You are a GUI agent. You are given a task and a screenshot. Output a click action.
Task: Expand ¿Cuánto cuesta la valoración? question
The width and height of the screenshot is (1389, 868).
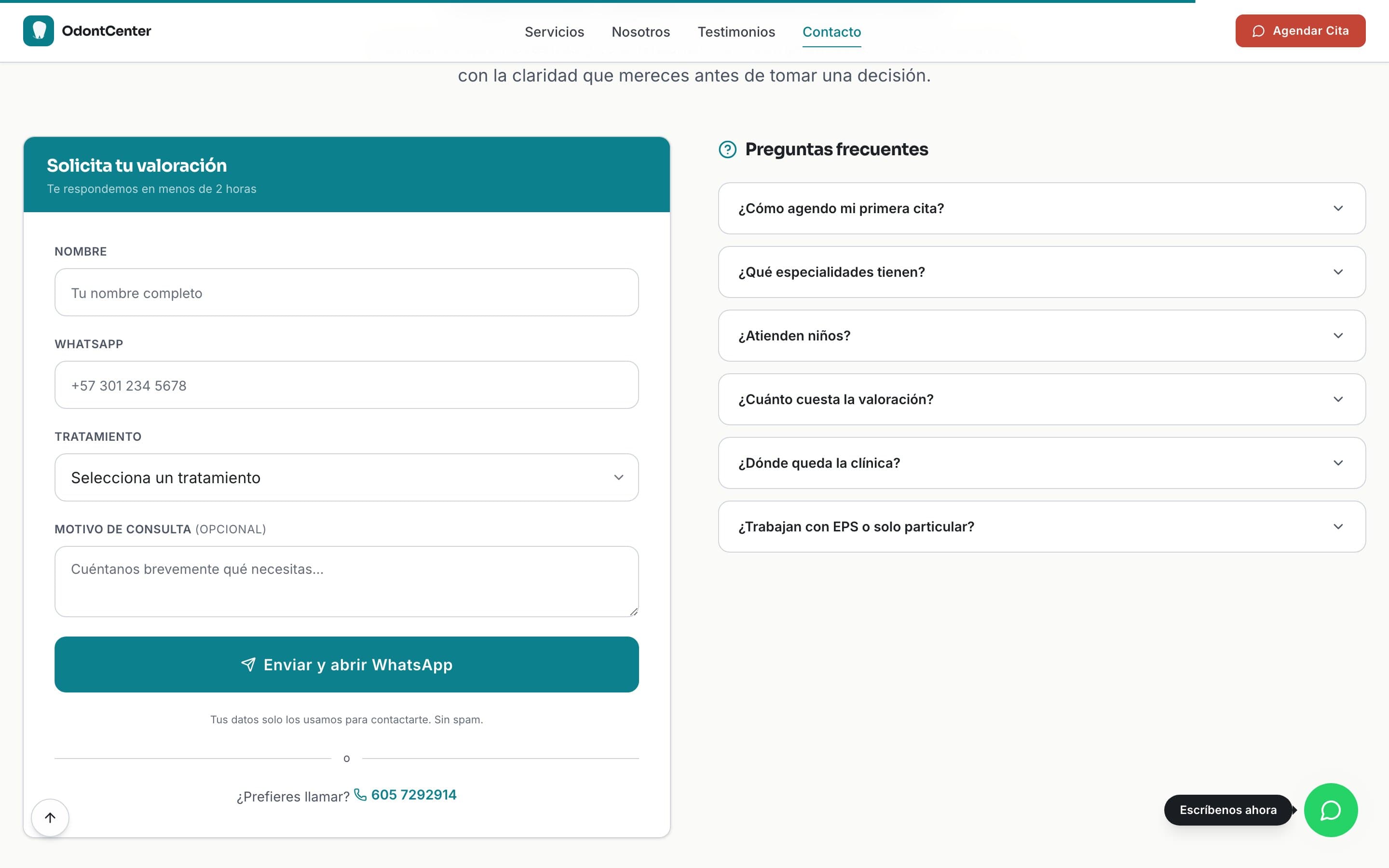[1041, 400]
